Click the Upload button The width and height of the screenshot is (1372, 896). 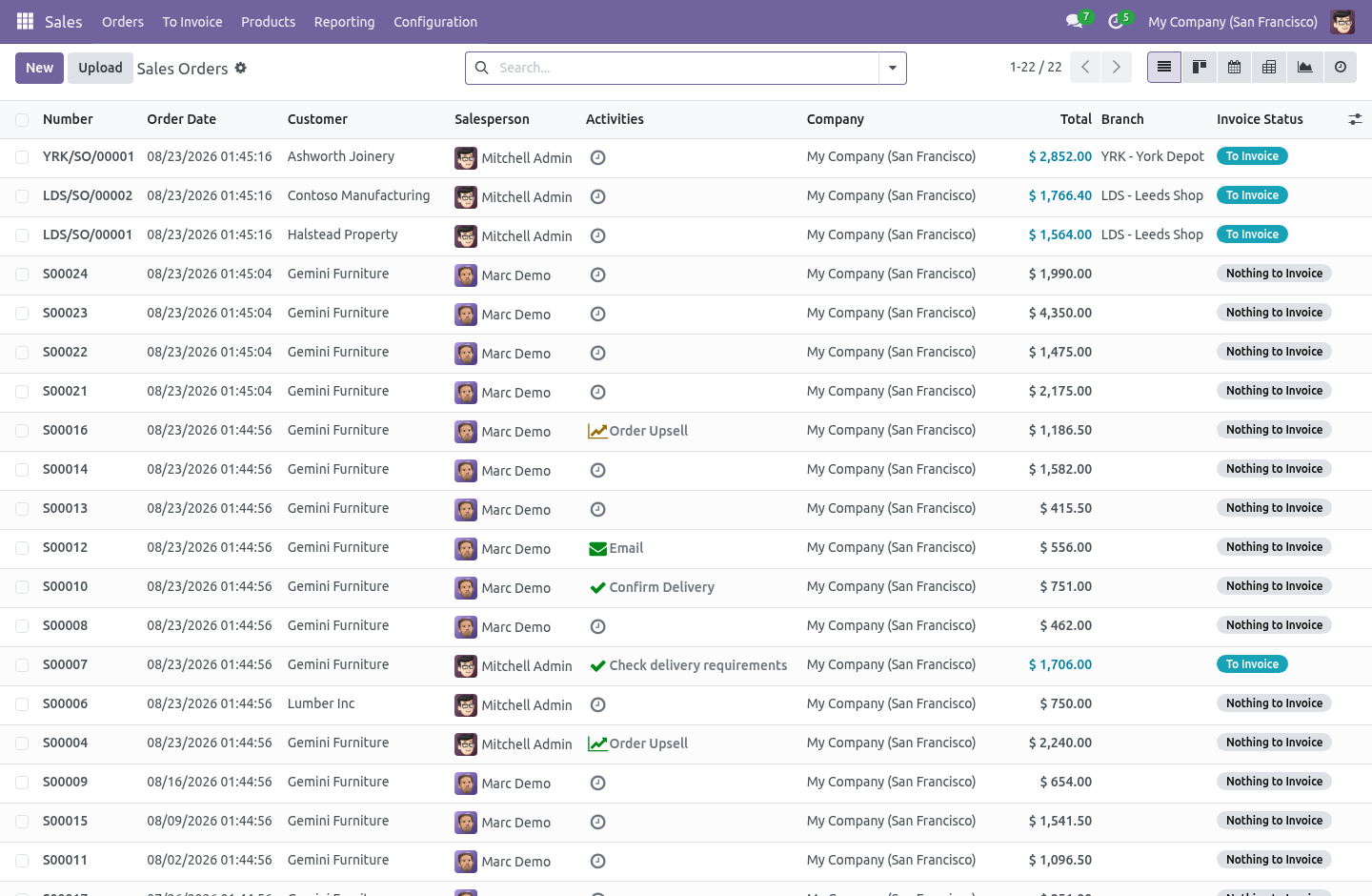pyautogui.click(x=100, y=68)
